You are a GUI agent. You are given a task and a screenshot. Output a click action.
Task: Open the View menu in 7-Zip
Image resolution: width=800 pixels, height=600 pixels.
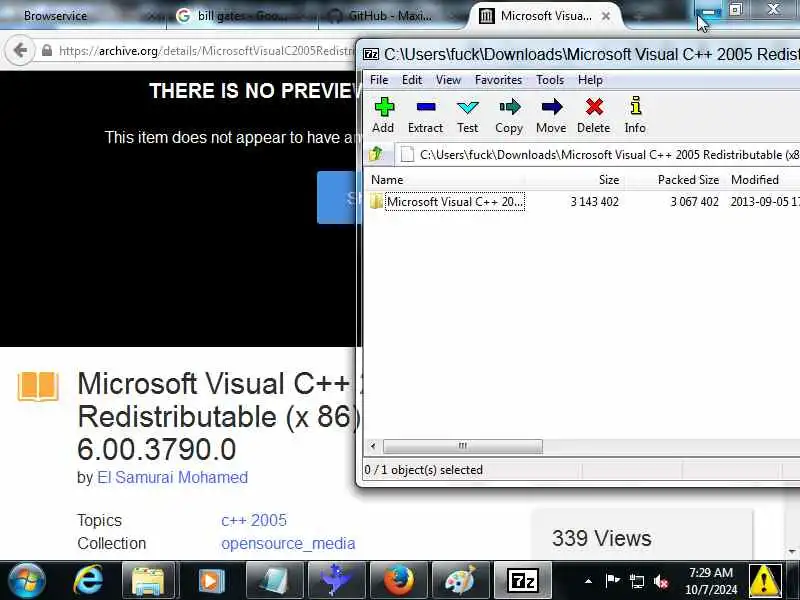pos(448,80)
